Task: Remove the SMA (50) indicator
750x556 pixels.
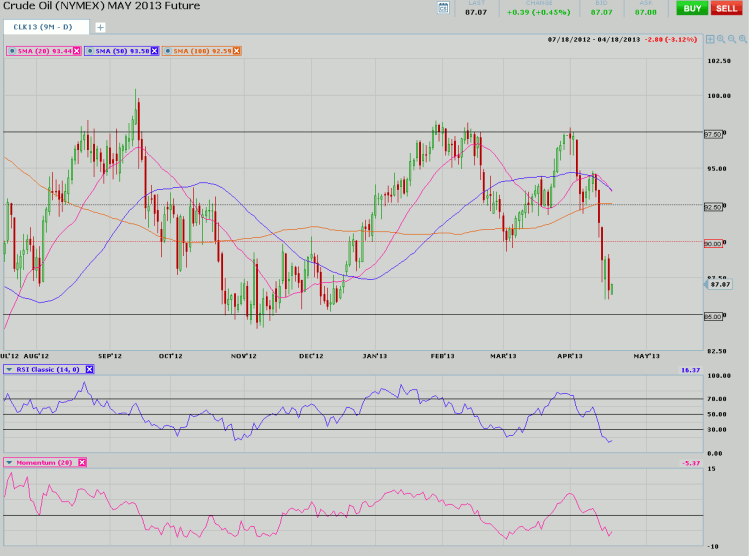Action: coord(155,50)
